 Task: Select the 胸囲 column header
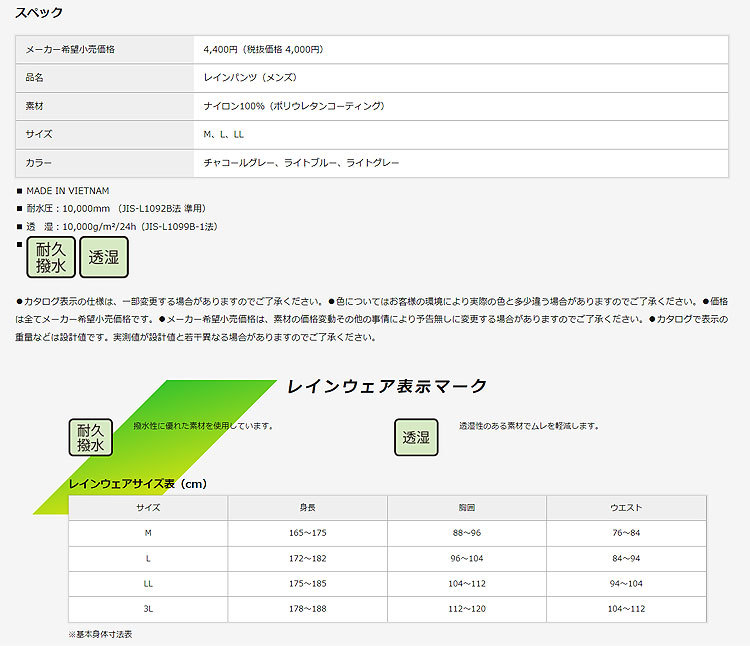[467, 508]
